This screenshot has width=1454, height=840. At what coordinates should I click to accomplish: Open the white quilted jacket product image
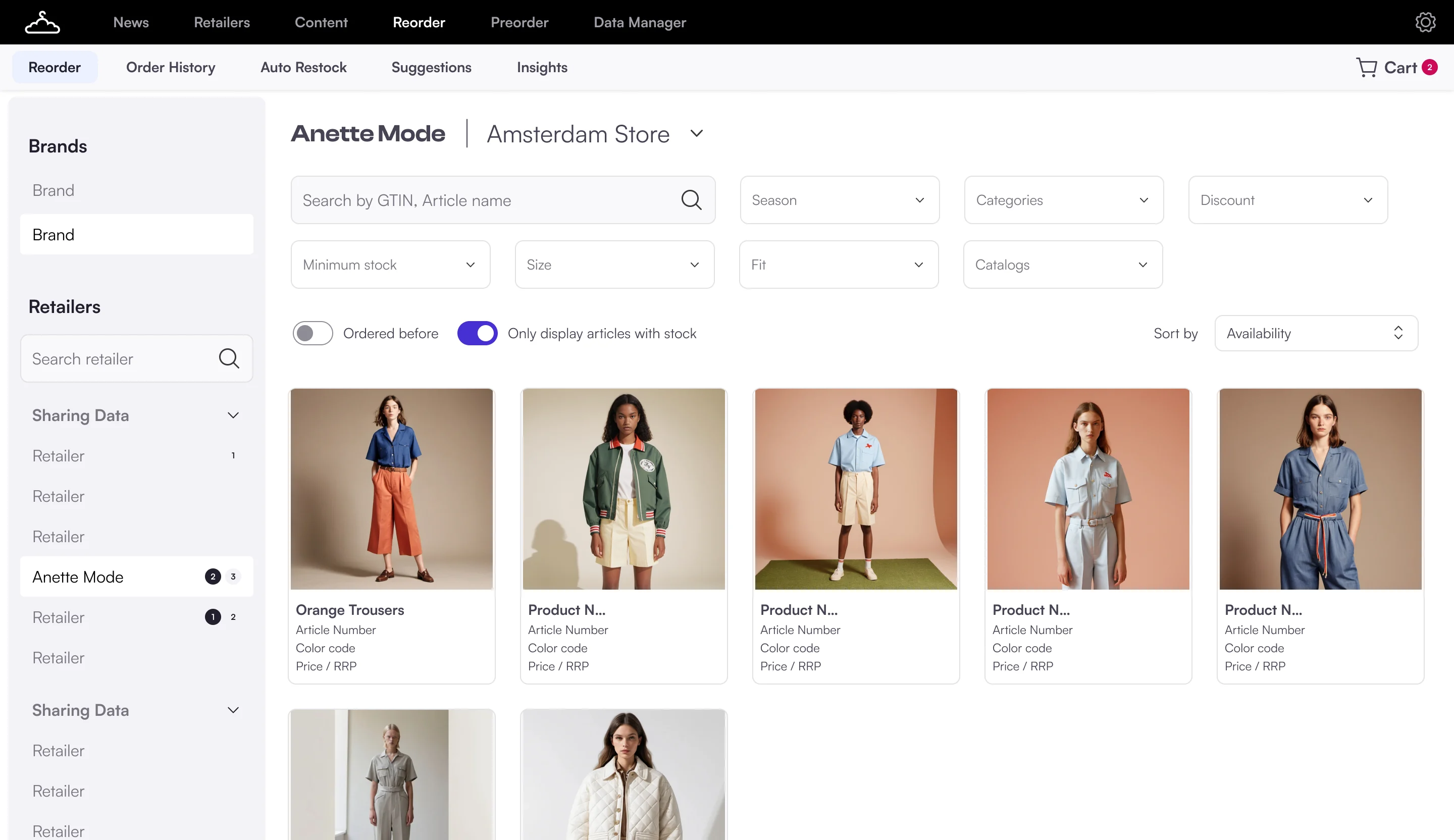[x=624, y=774]
